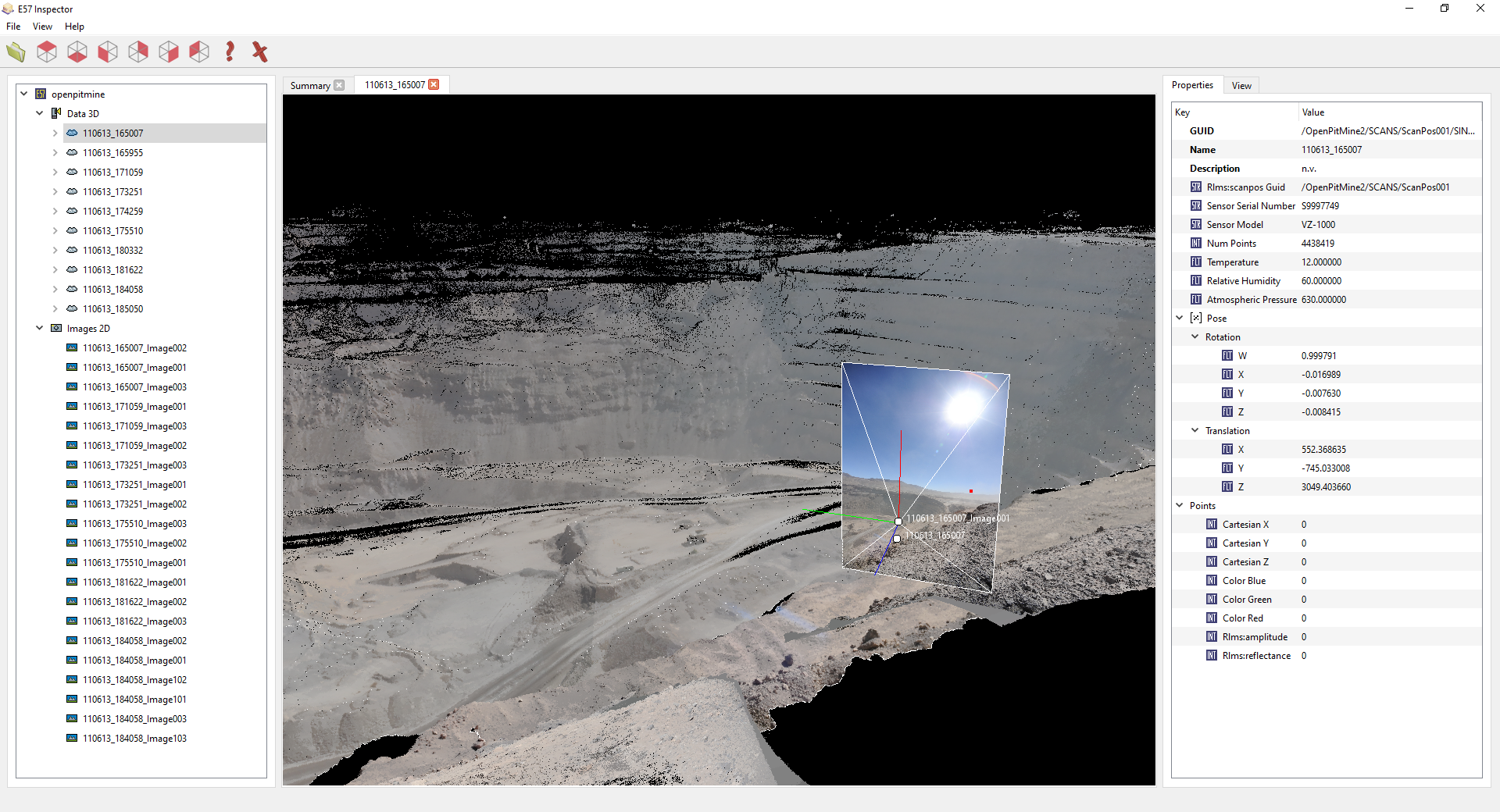
Task: Select the bottom view cube icon
Action: 77,52
